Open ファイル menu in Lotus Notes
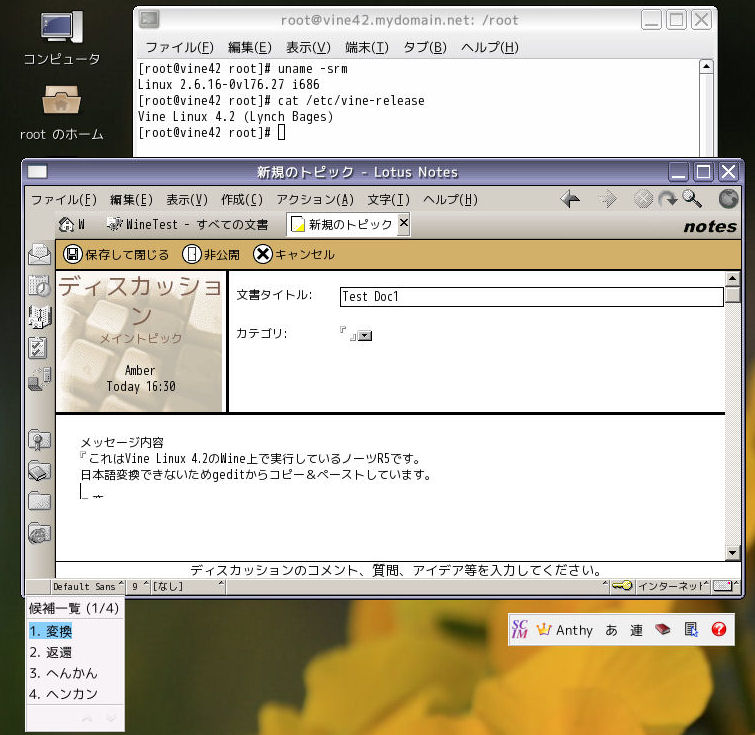Image resolution: width=755 pixels, height=735 pixels. pyautogui.click(x=64, y=199)
